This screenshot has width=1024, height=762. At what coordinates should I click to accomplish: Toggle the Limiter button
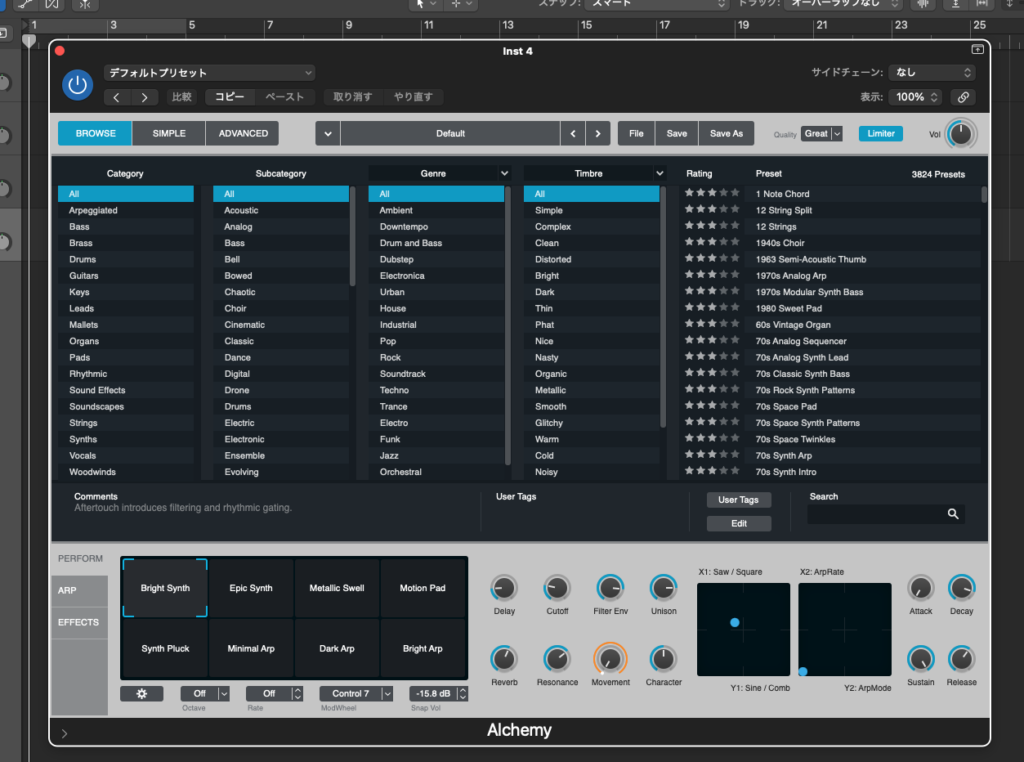880,133
